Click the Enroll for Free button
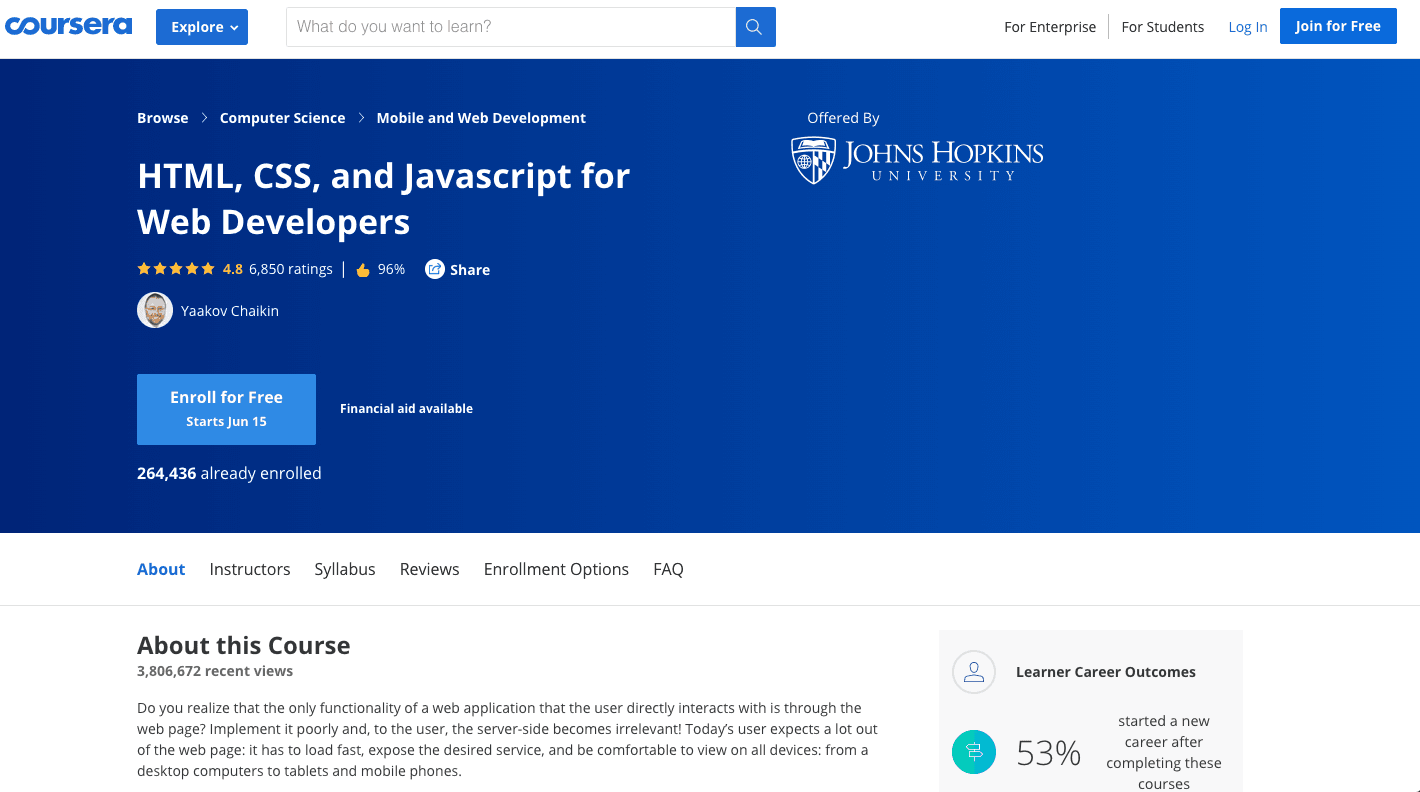 coord(226,409)
